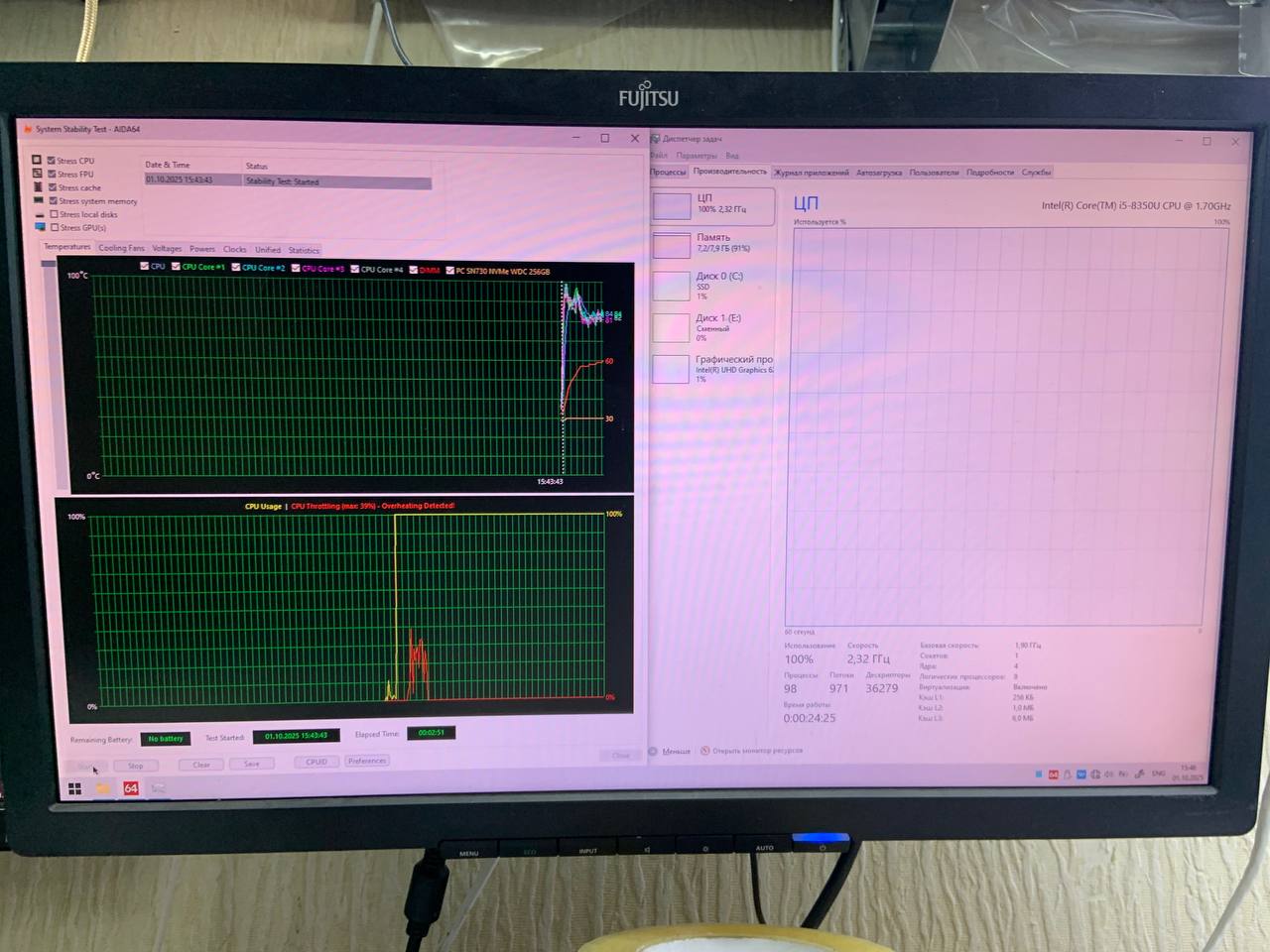This screenshot has height=952, width=1270.
Task: Open File Explorer from the taskbar
Action: click(x=102, y=788)
